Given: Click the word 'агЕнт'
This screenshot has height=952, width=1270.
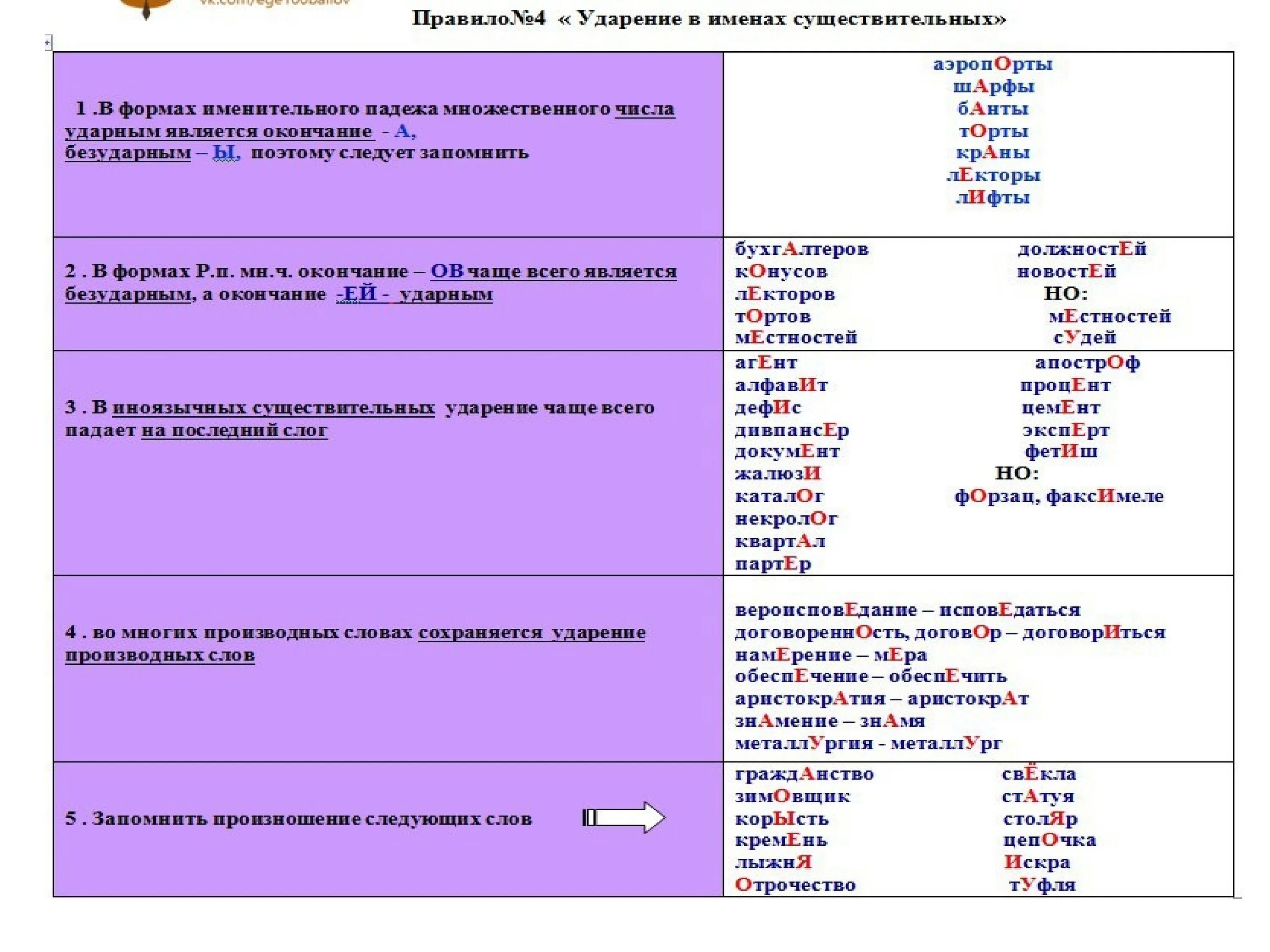Looking at the screenshot, I should tap(766, 363).
